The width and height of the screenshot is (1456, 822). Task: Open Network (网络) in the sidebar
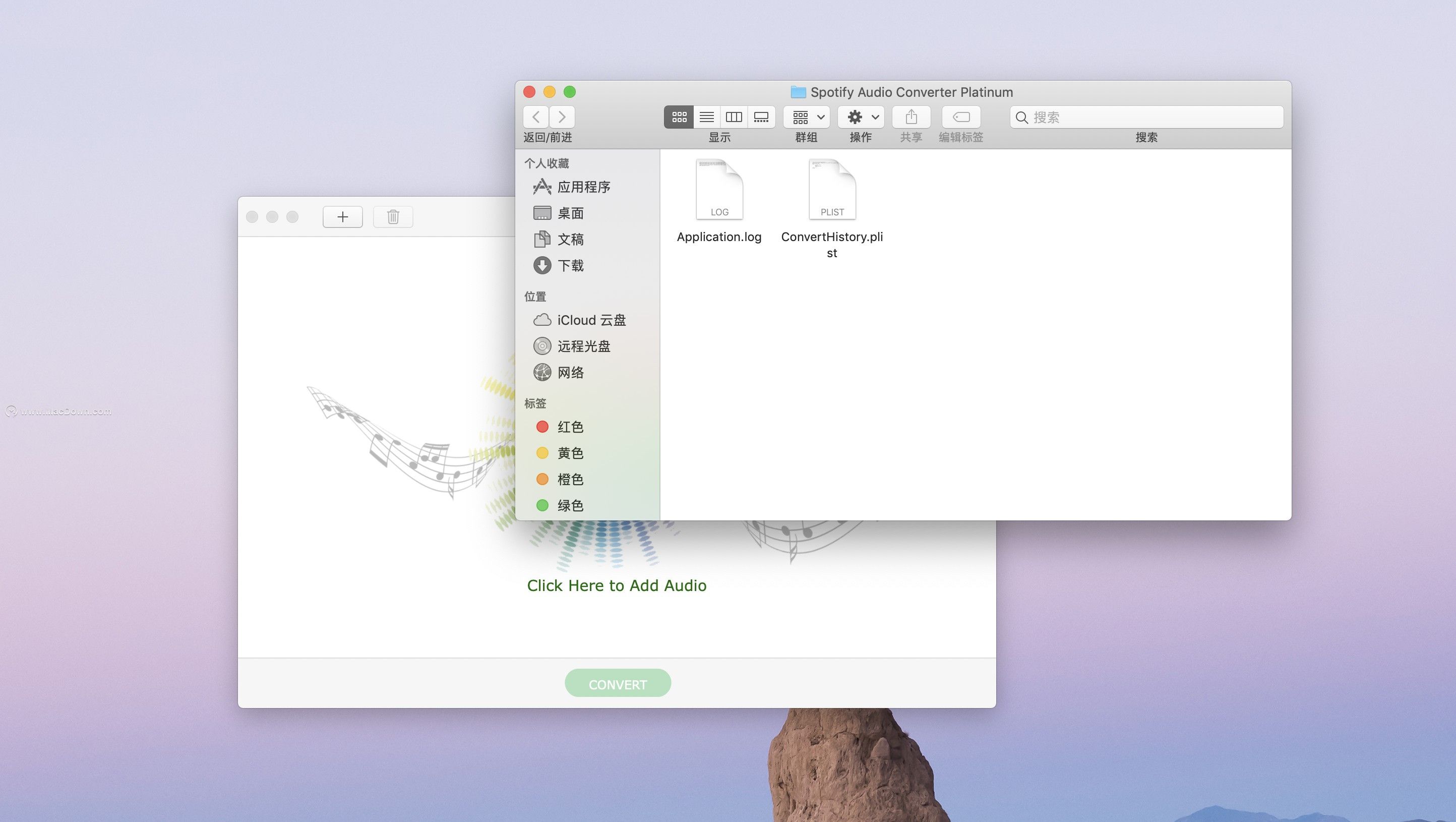tap(588, 372)
